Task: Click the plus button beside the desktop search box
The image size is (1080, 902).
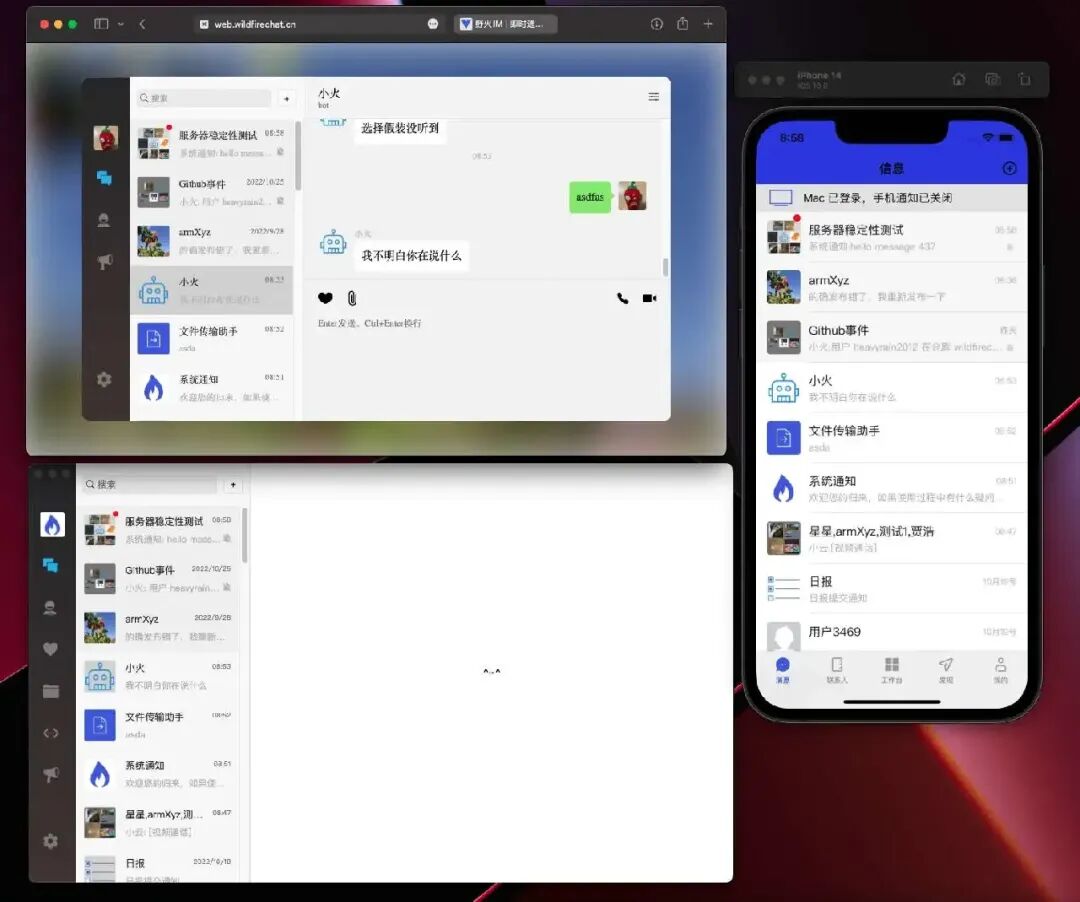Action: click(233, 485)
